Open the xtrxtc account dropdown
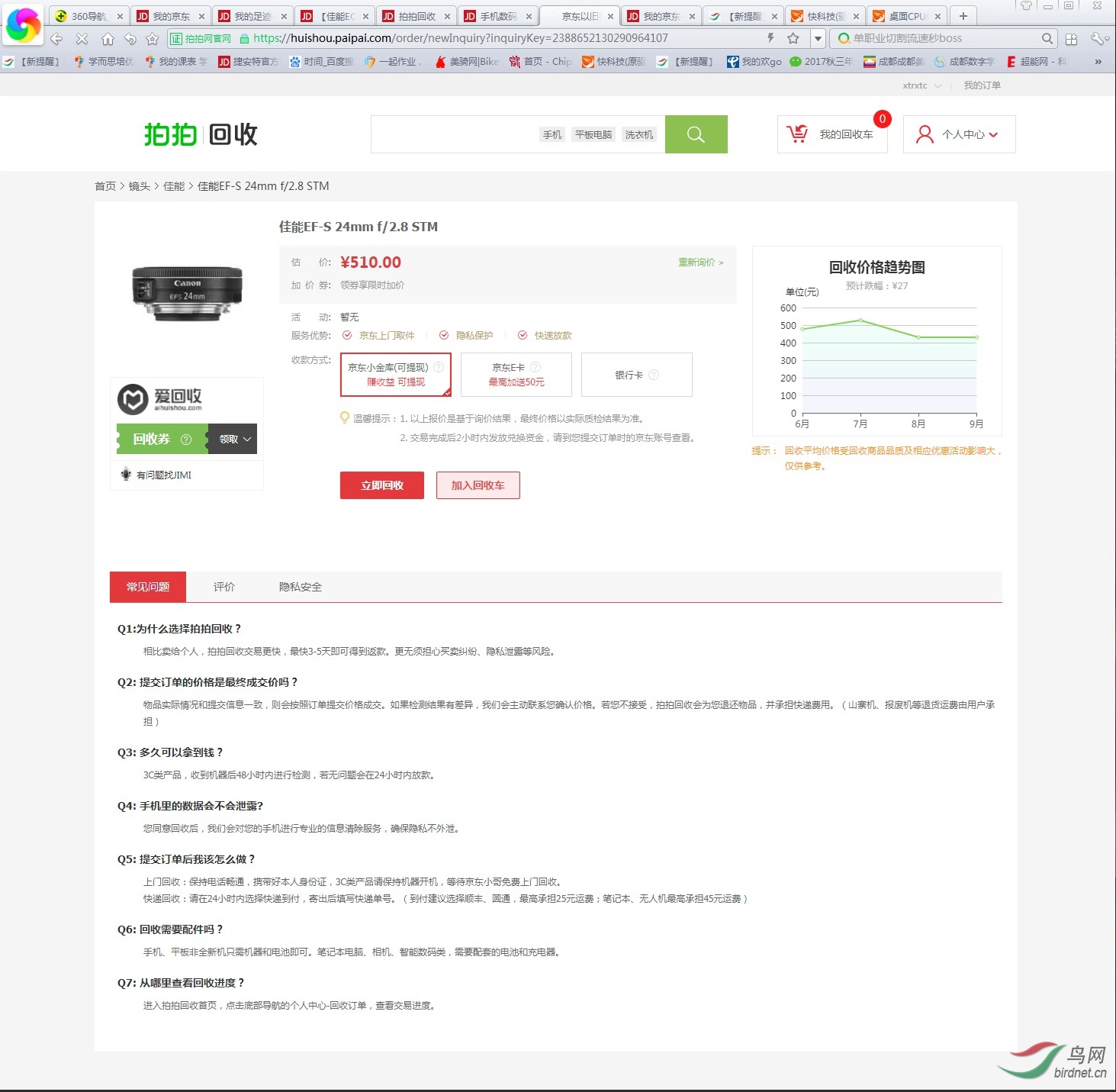 coord(922,85)
